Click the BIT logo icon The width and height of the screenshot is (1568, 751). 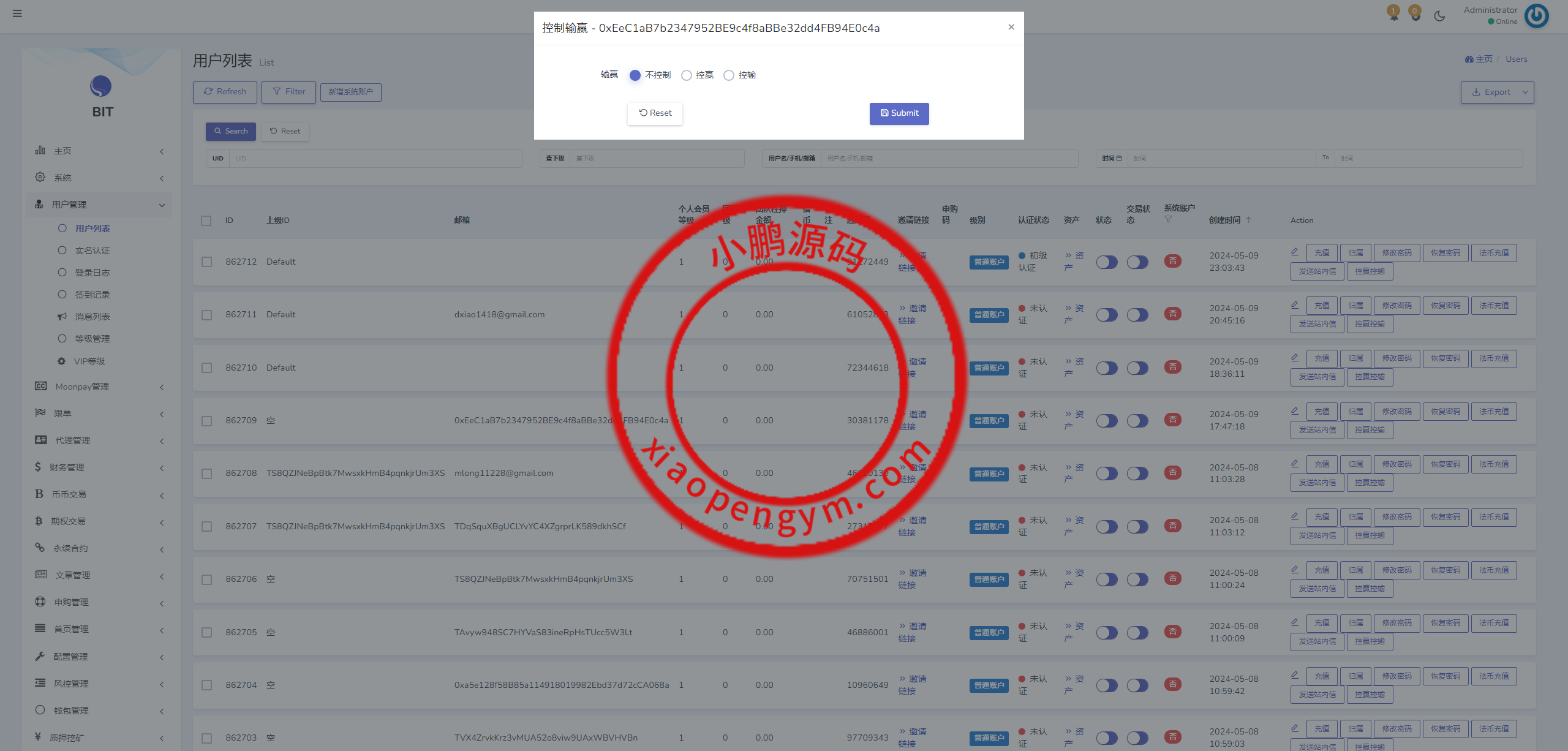click(101, 86)
